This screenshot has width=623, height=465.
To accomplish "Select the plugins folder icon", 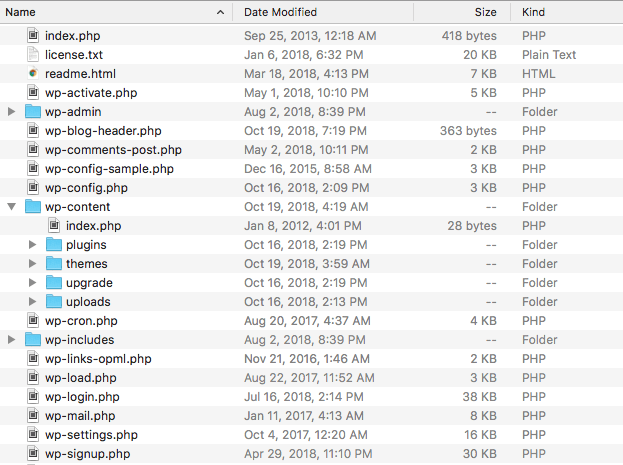I will pos(54,244).
